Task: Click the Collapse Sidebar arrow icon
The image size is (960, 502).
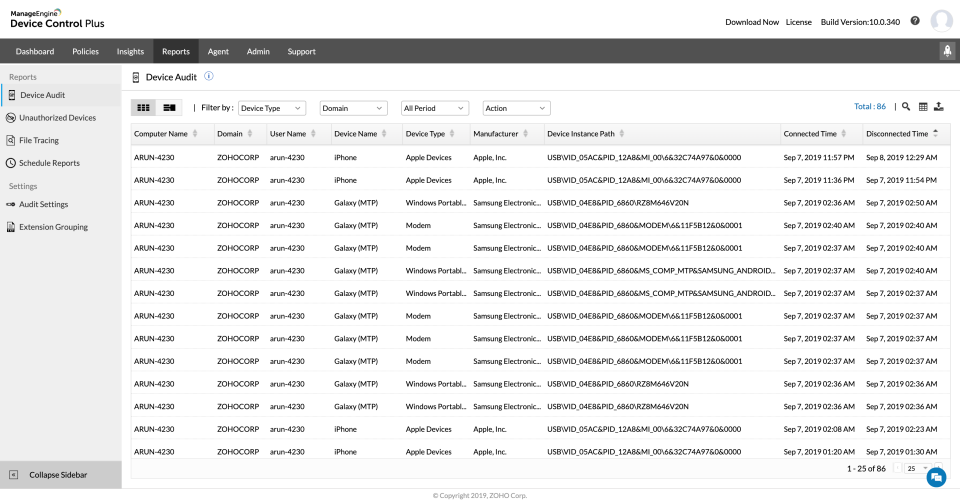Action: (13, 474)
